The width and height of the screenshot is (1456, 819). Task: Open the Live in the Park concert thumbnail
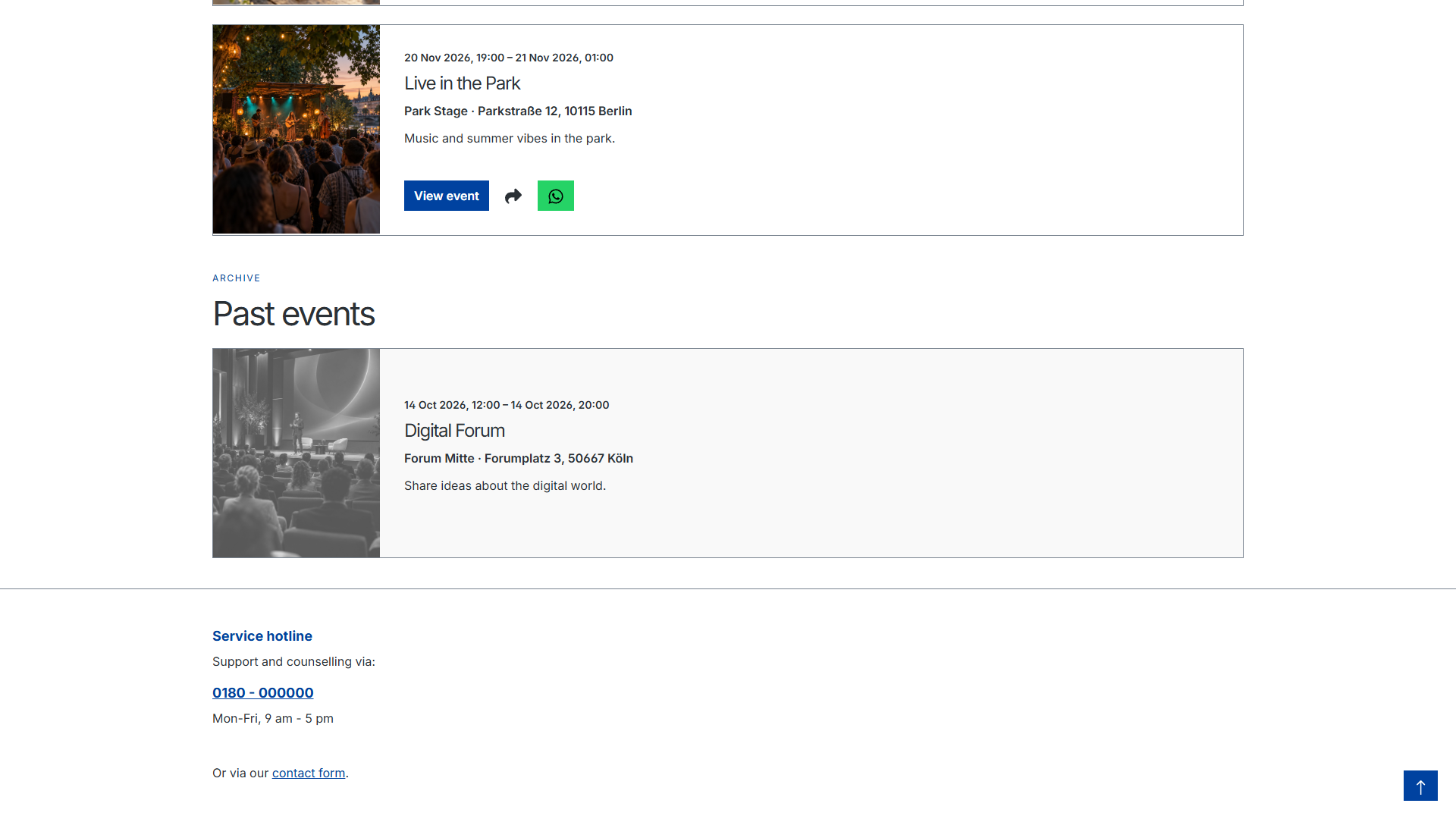[297, 129]
